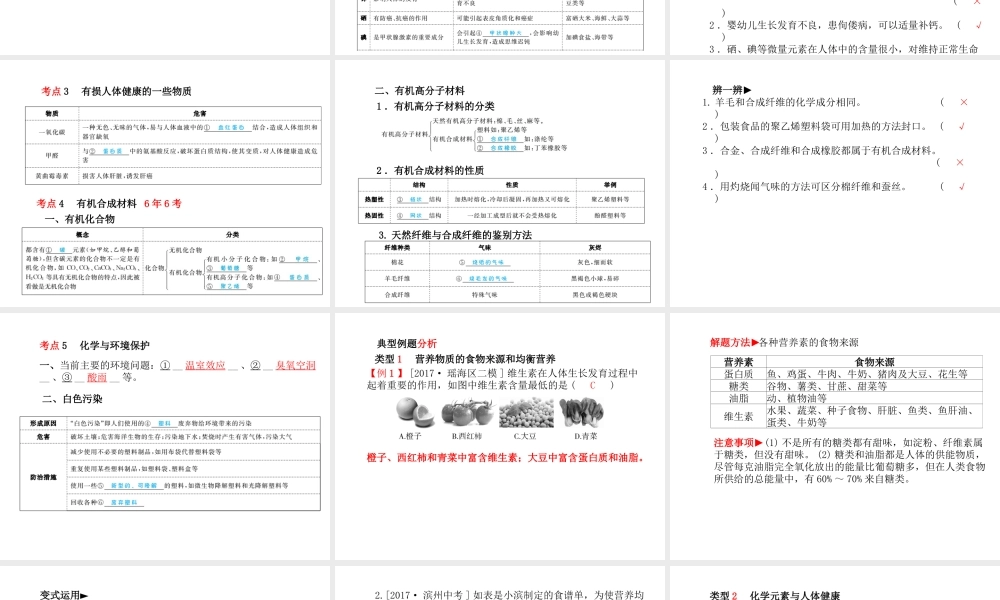This screenshot has width=1000, height=600.
Task: Select the 形成原因 row header cell
Action: click(x=43, y=423)
